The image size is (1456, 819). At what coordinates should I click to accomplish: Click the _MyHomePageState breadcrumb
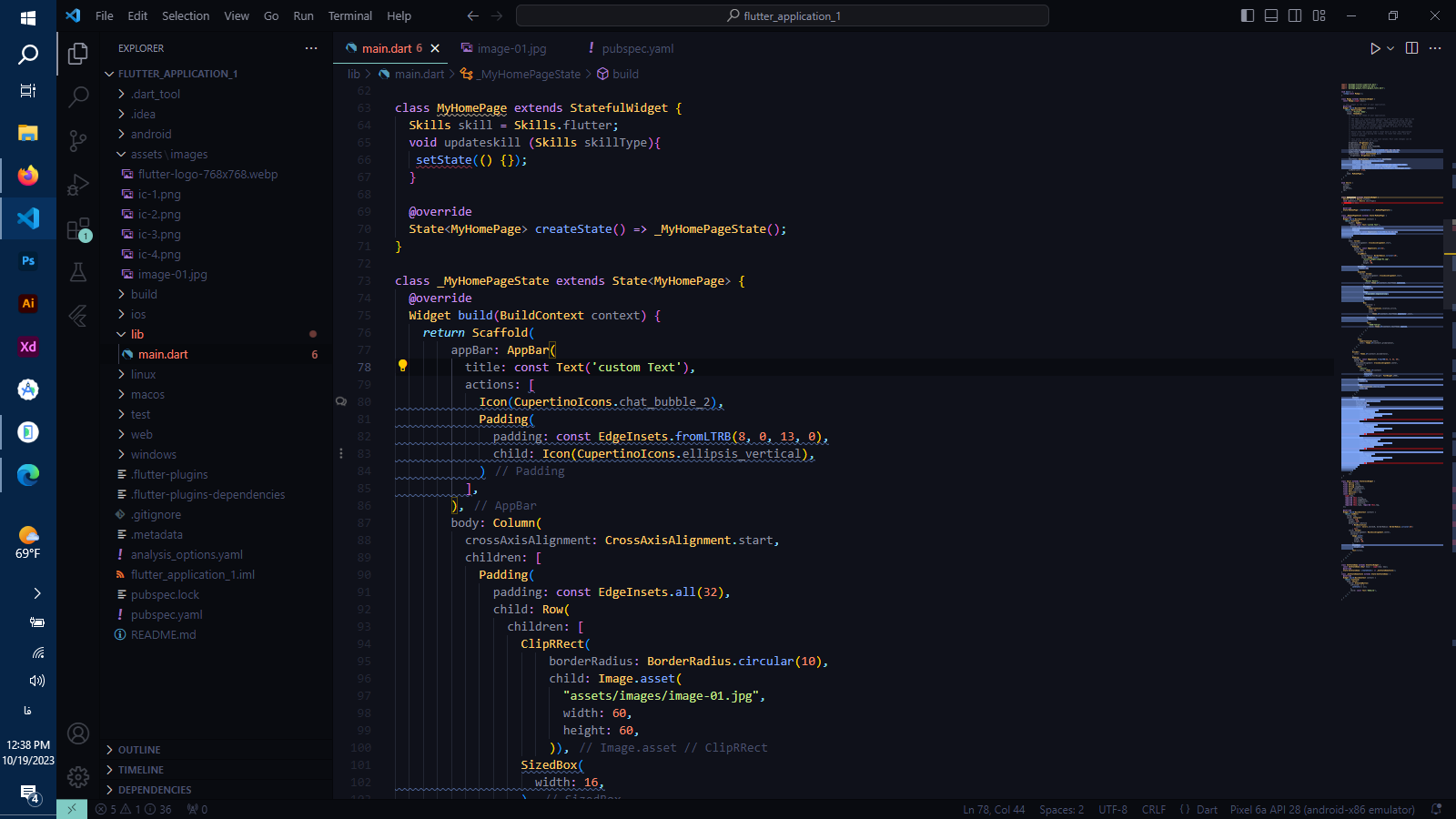[521, 74]
